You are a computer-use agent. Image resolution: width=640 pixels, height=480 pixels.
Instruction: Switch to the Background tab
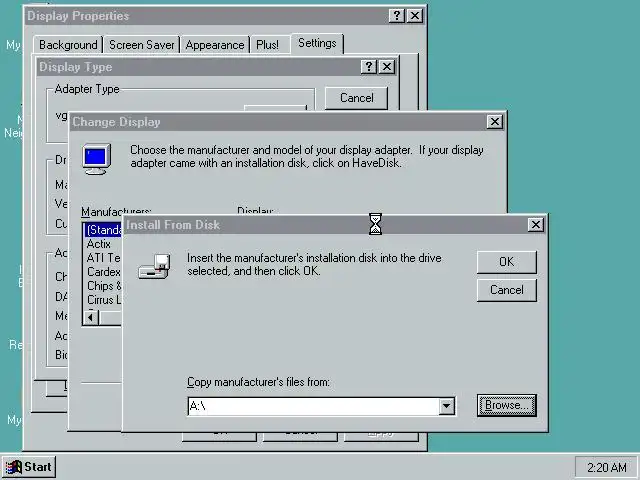[x=68, y=45]
